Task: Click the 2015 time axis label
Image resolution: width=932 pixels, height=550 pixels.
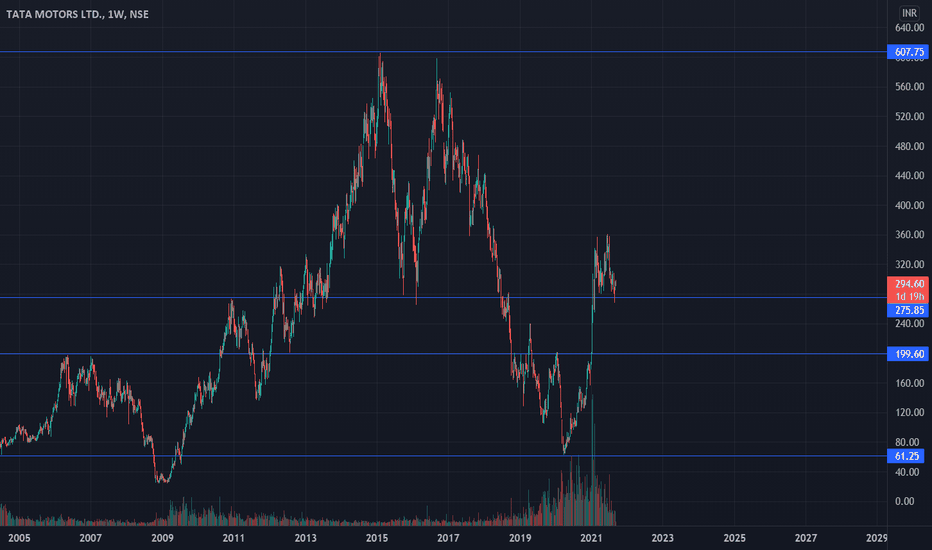Action: (377, 538)
